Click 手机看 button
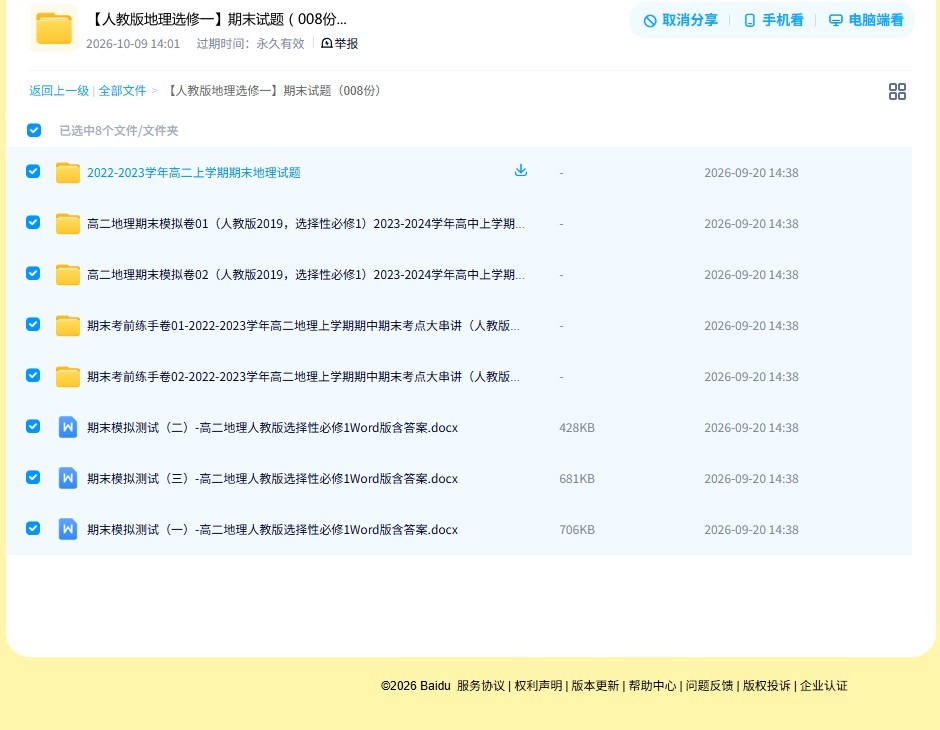 (773, 20)
